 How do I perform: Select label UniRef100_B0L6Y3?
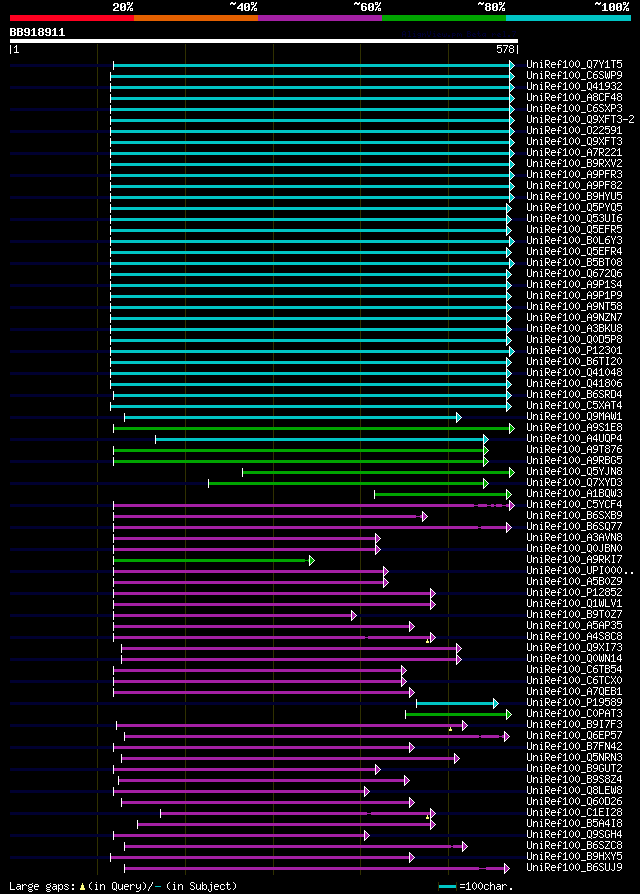[x=574, y=241]
